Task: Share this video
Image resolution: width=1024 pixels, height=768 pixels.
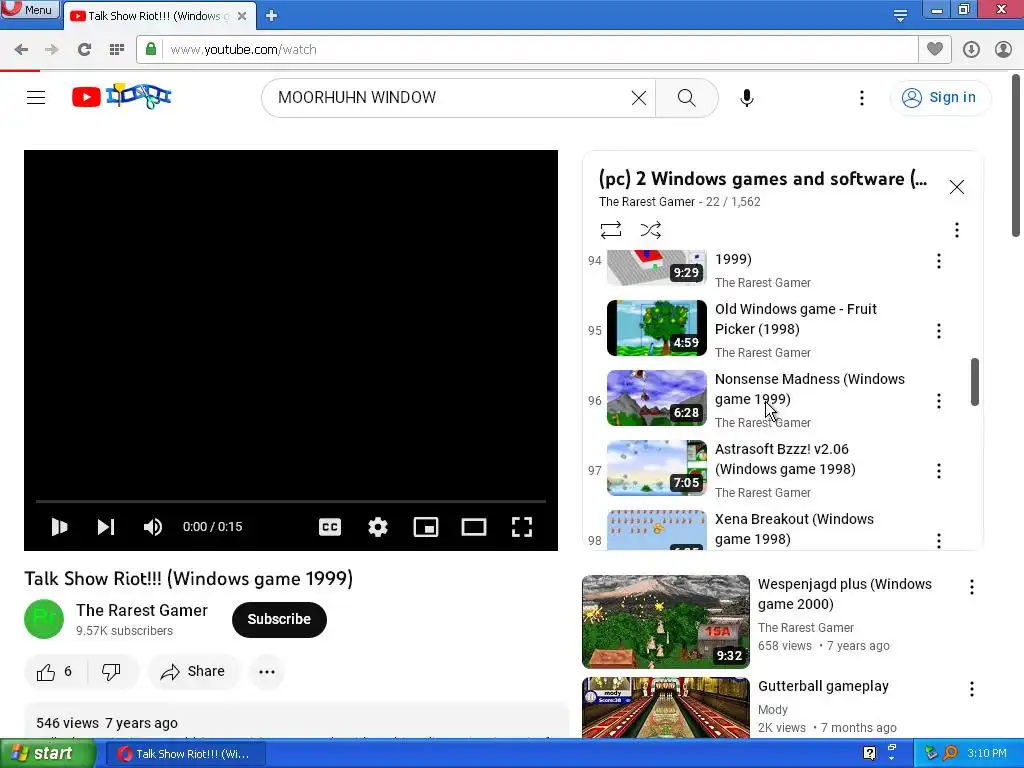Action: pos(193,671)
